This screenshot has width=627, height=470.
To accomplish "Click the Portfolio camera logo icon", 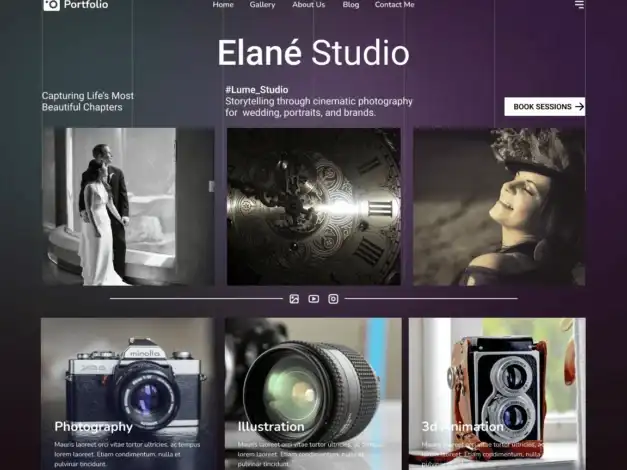I will tap(52, 5).
